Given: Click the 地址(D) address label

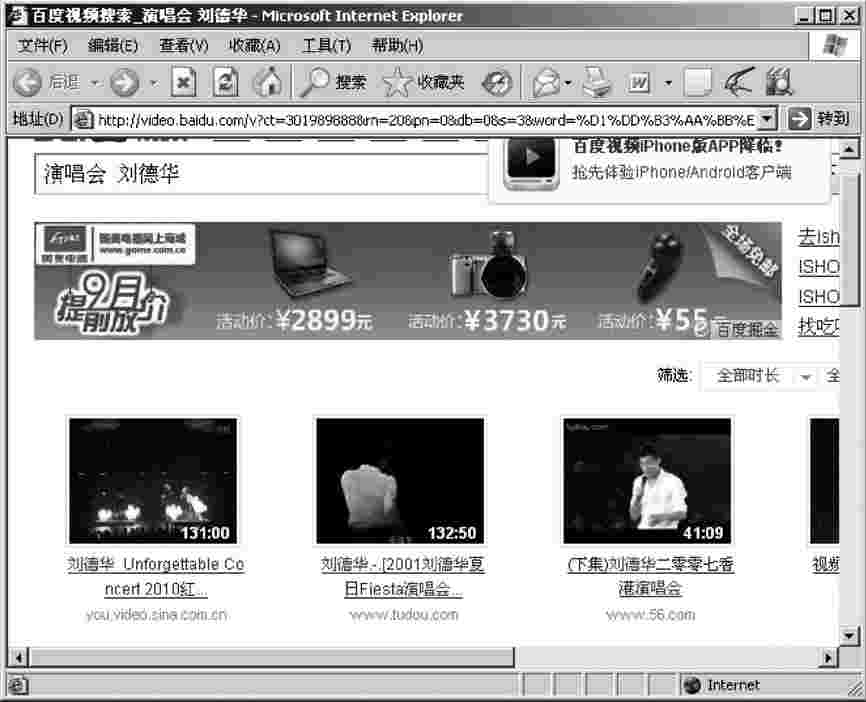Looking at the screenshot, I should (38, 118).
